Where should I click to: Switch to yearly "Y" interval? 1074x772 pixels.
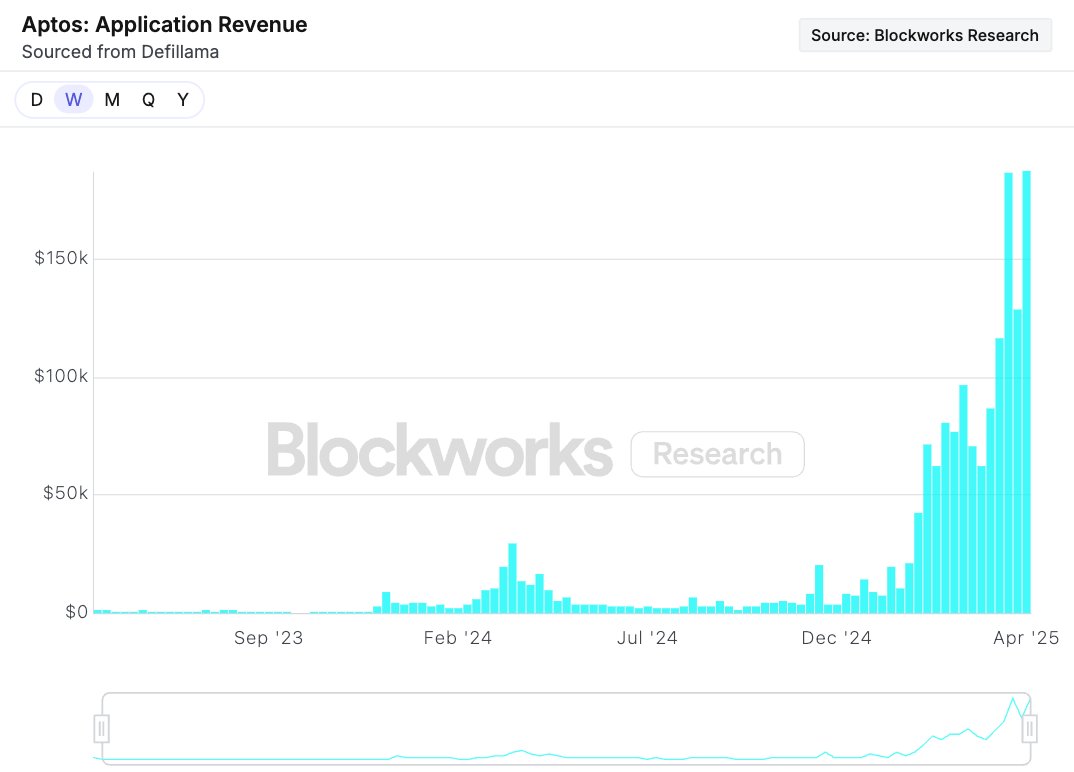click(183, 100)
